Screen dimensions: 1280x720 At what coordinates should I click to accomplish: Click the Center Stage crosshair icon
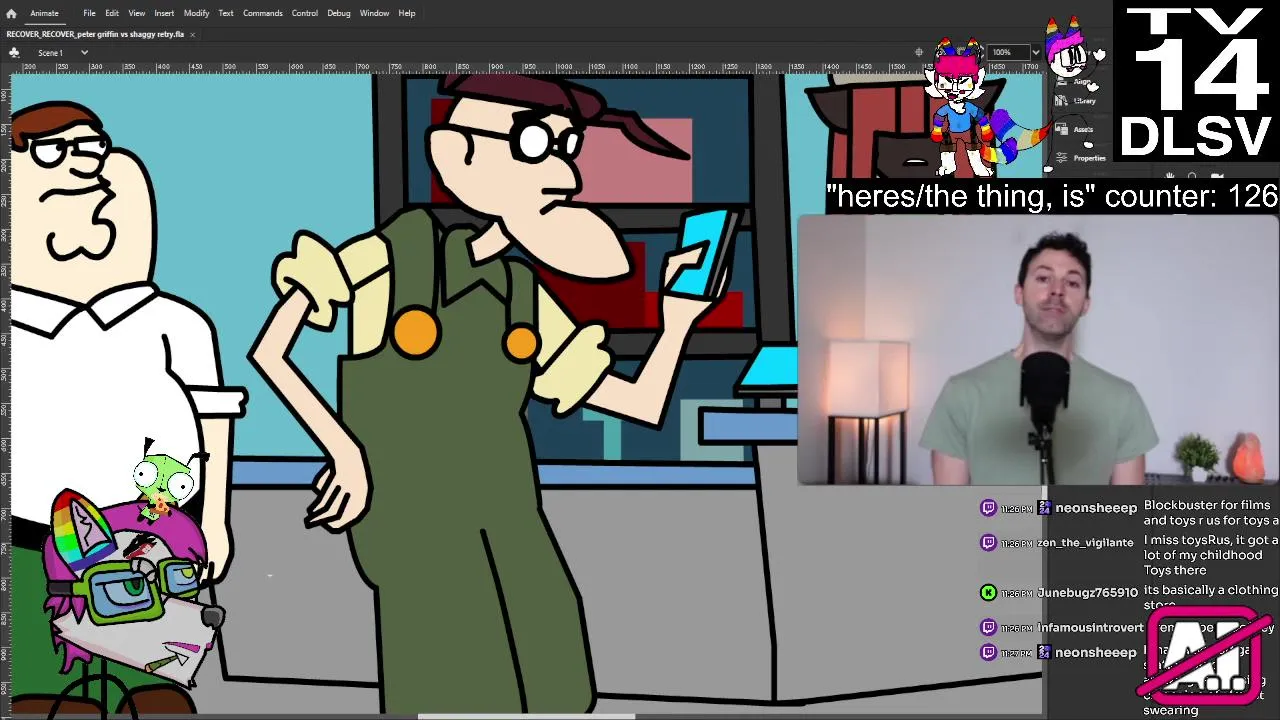click(x=919, y=52)
